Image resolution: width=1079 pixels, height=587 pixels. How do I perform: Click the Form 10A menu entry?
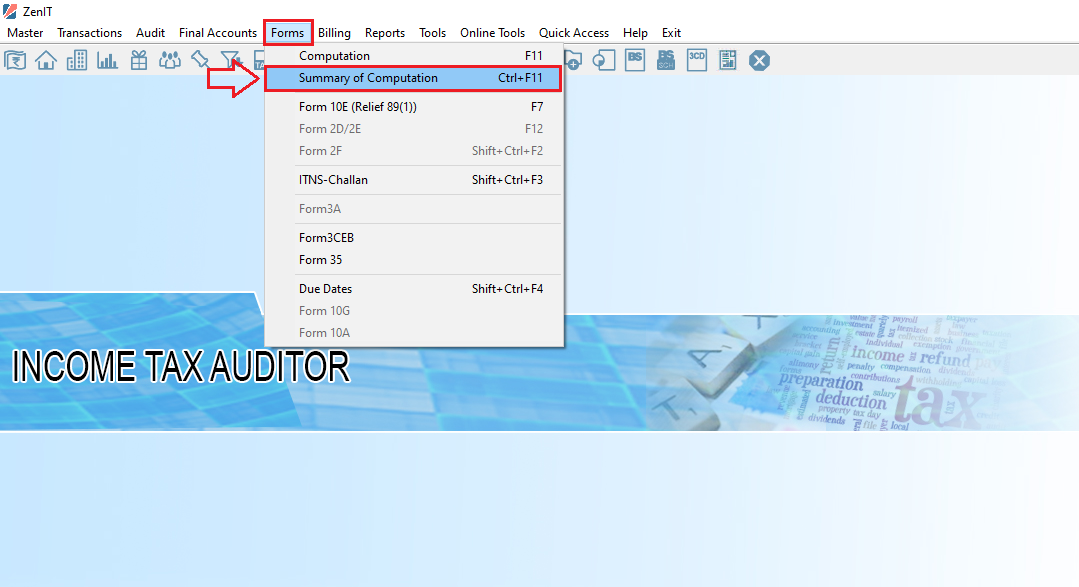(414, 332)
